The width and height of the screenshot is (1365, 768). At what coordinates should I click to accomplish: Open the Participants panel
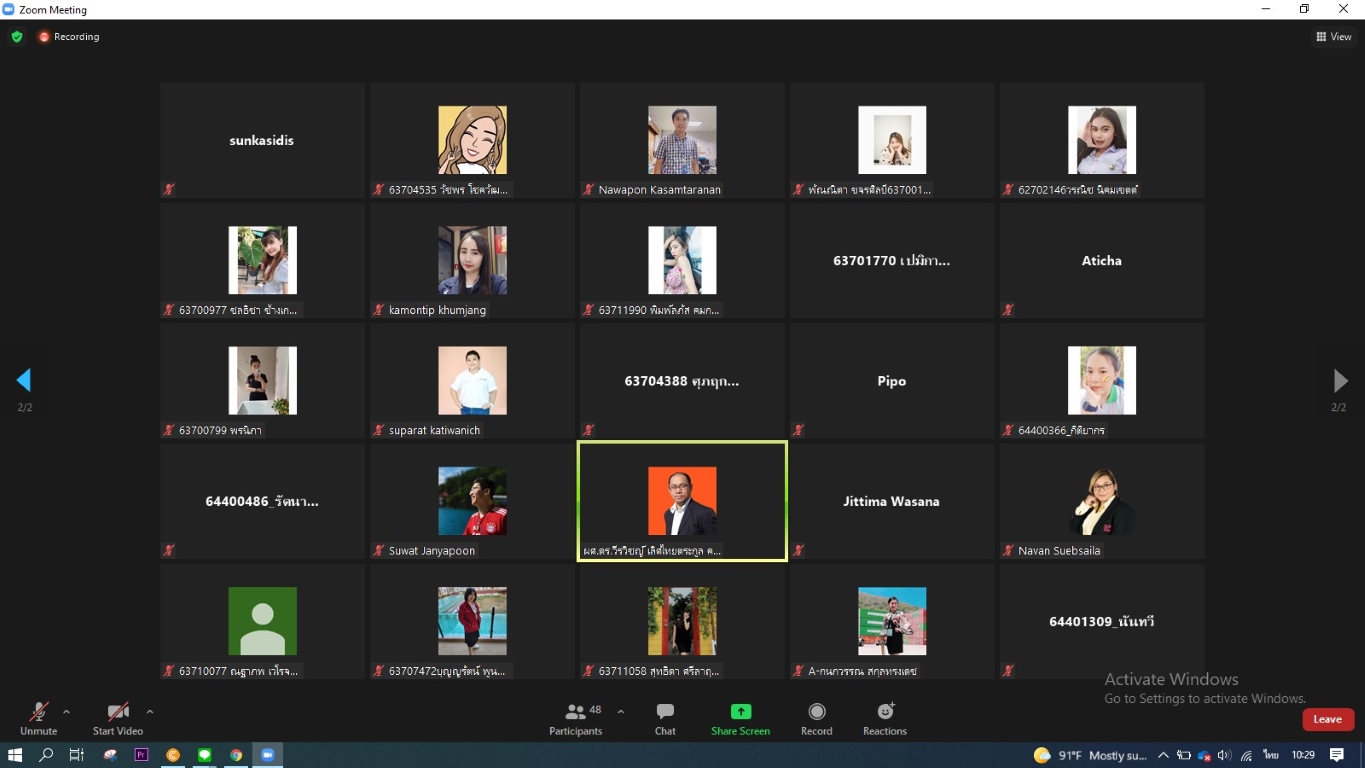click(x=576, y=718)
